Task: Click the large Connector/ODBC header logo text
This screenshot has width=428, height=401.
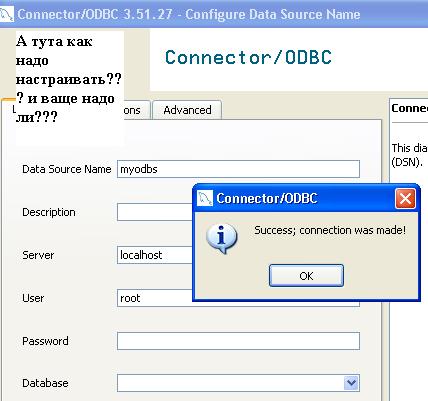Action: tap(248, 57)
